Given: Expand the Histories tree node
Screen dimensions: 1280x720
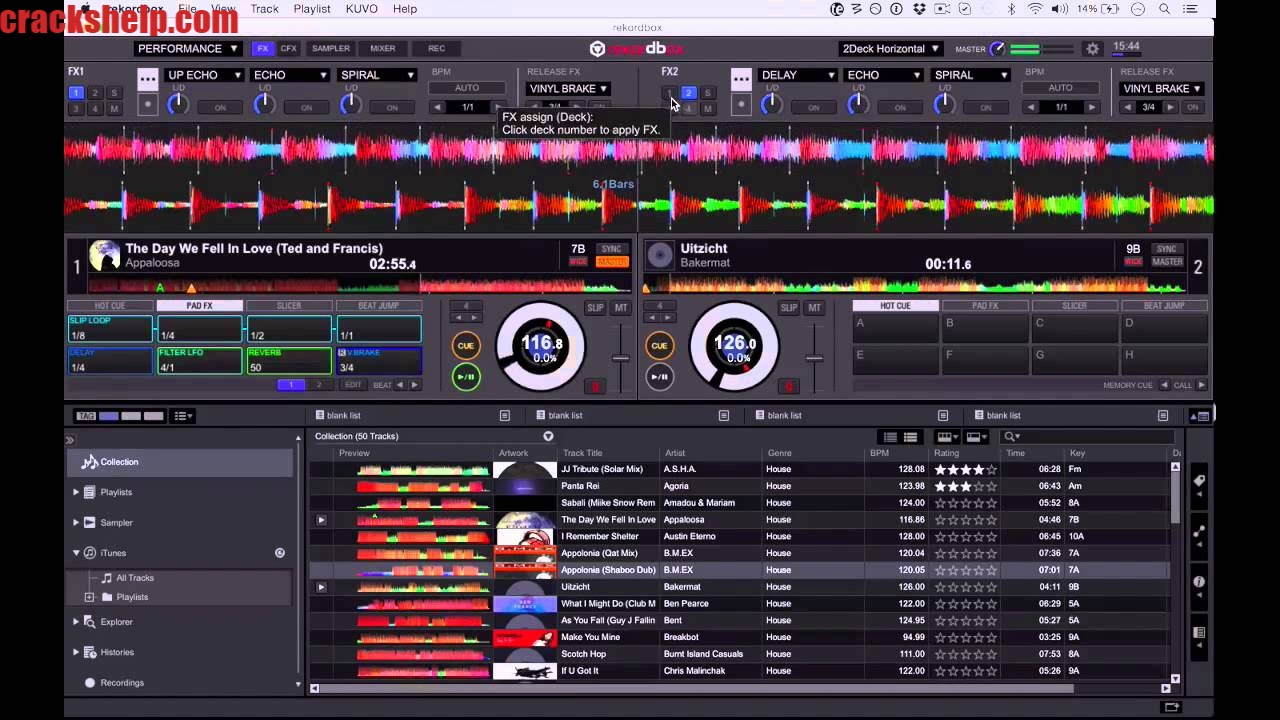Looking at the screenshot, I should 76,652.
